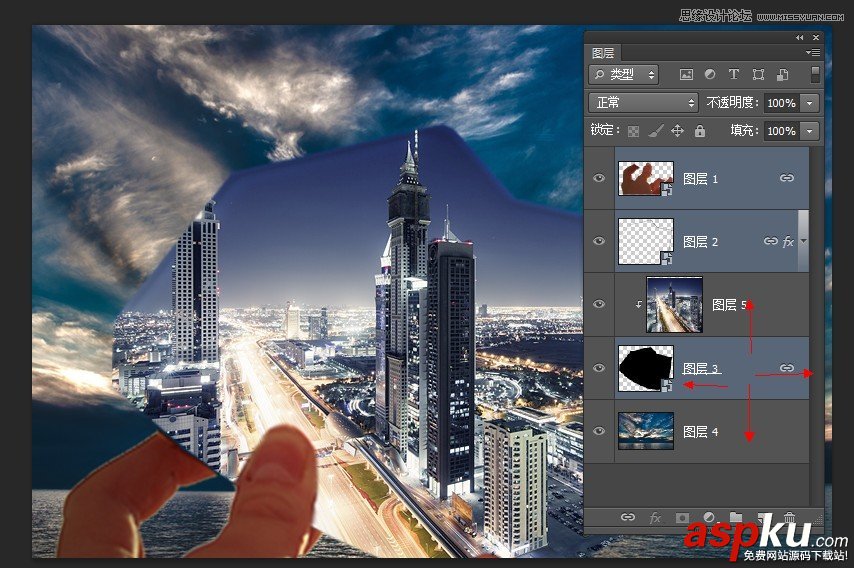This screenshot has height=568, width=854.
Task: Click the 图层 2 layer name
Action: pyautogui.click(x=700, y=242)
